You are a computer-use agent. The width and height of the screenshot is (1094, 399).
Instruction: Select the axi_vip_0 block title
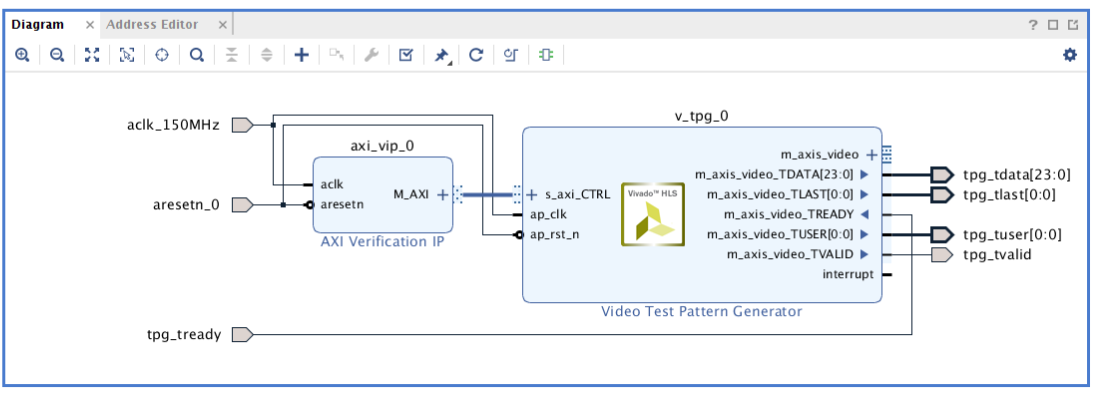[381, 146]
